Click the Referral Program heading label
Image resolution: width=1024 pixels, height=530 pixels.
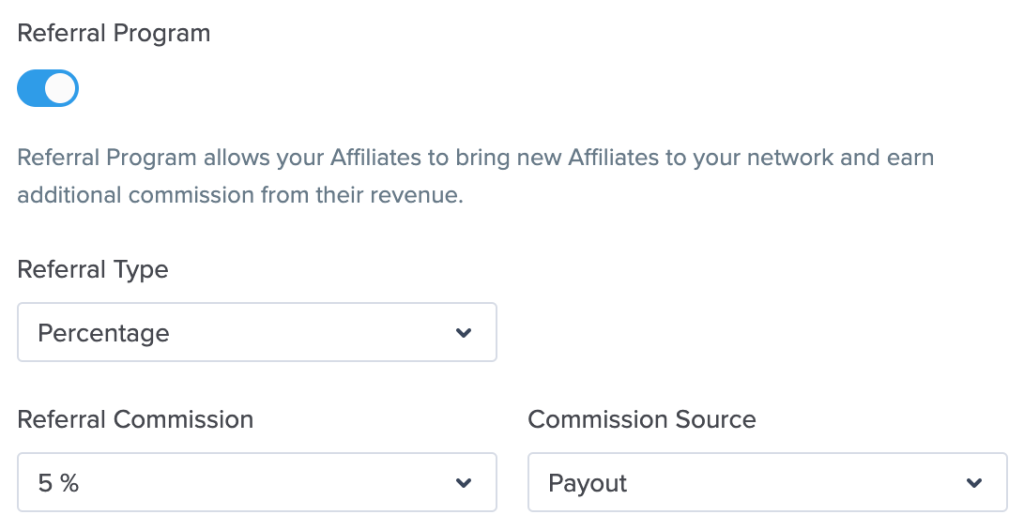[x=114, y=33]
